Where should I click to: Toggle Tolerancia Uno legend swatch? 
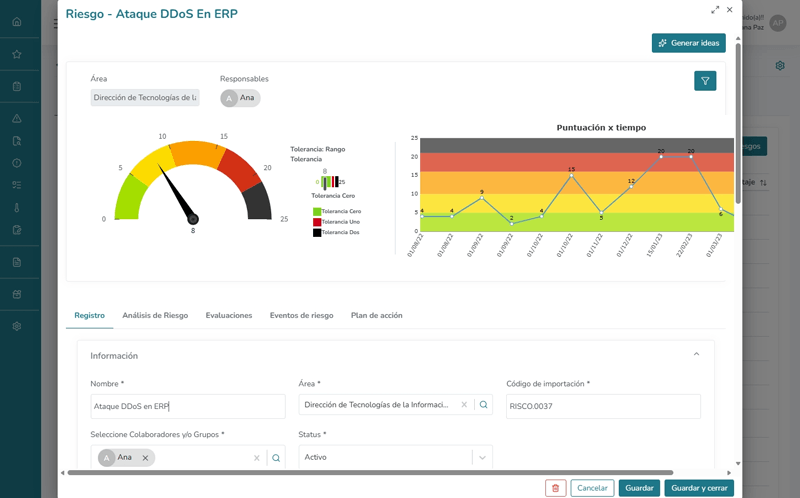click(317, 222)
